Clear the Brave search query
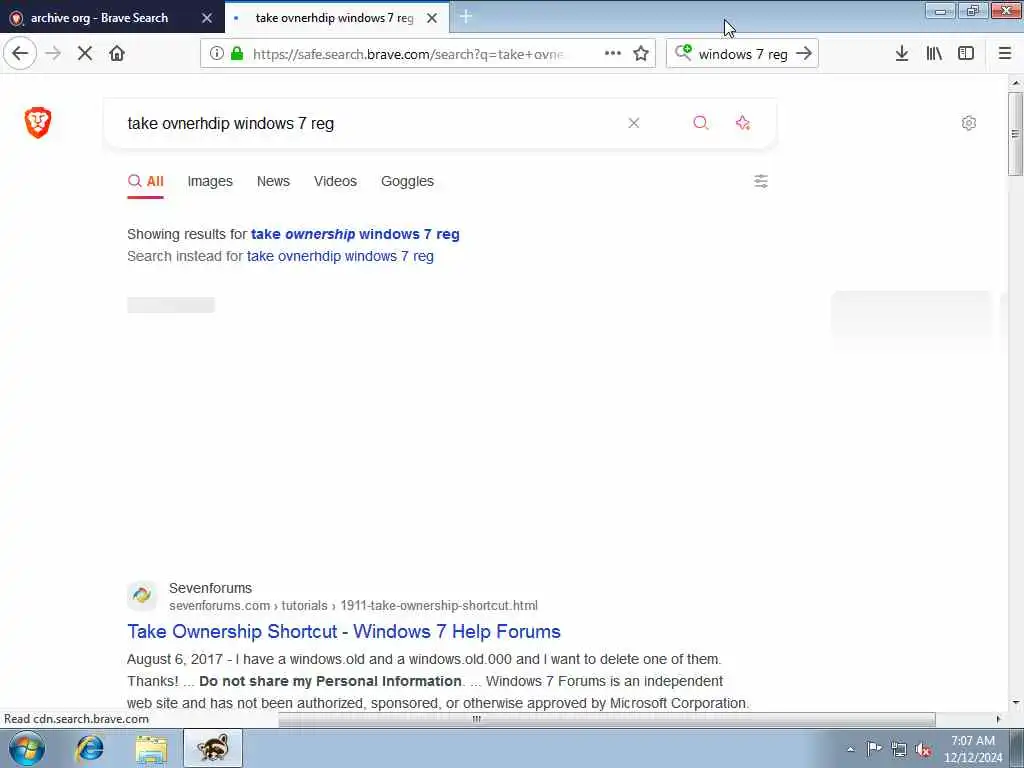 [x=633, y=123]
